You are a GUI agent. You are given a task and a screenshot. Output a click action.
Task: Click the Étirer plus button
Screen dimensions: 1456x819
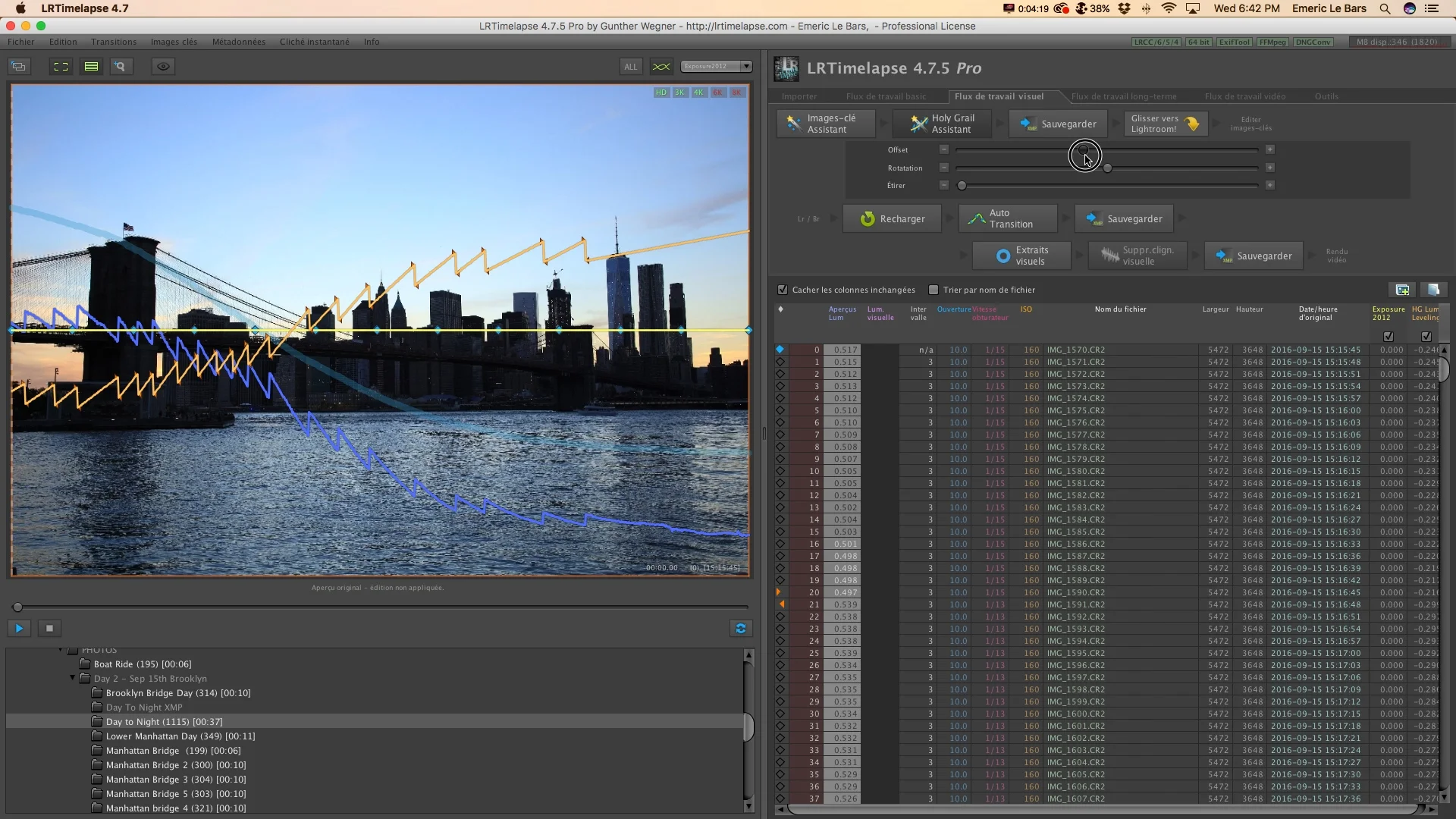1269,185
